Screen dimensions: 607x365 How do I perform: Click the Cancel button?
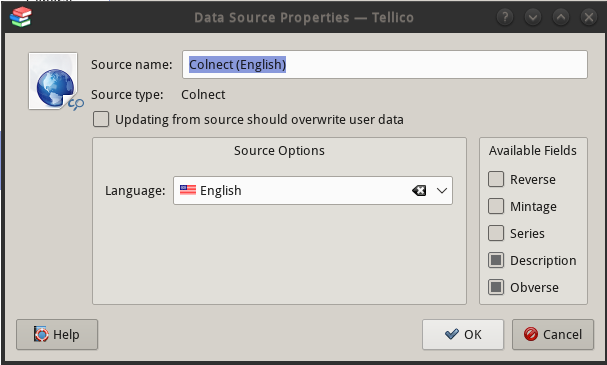coord(553,334)
